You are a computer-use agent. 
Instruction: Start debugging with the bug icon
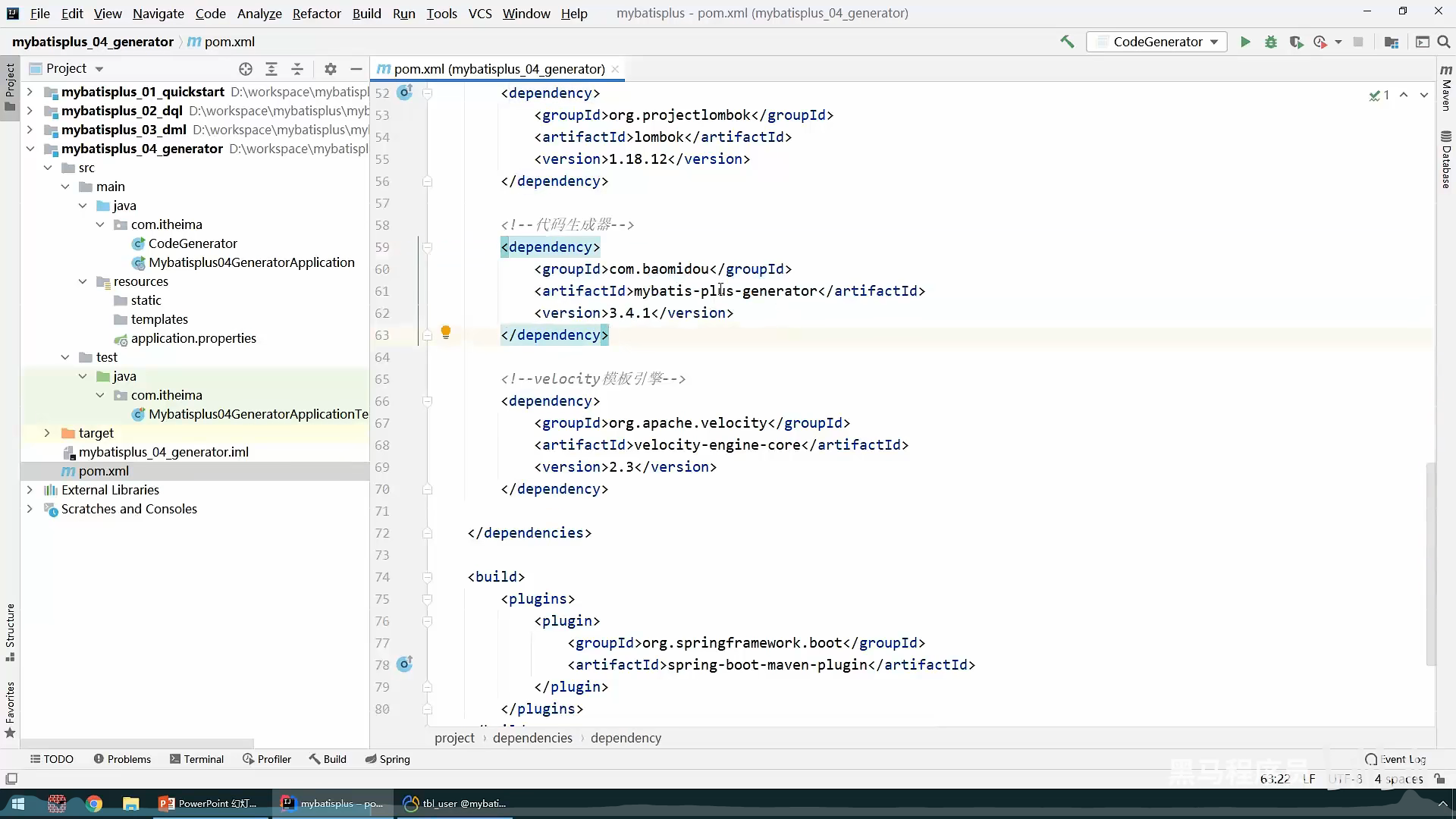[1271, 42]
